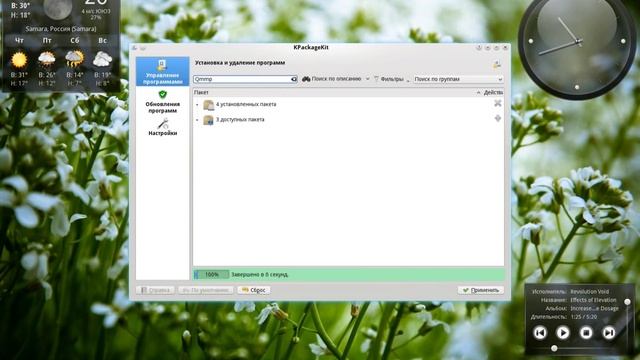Click the remove icon for installed packages
The width and height of the screenshot is (640, 360).
tap(498, 103)
